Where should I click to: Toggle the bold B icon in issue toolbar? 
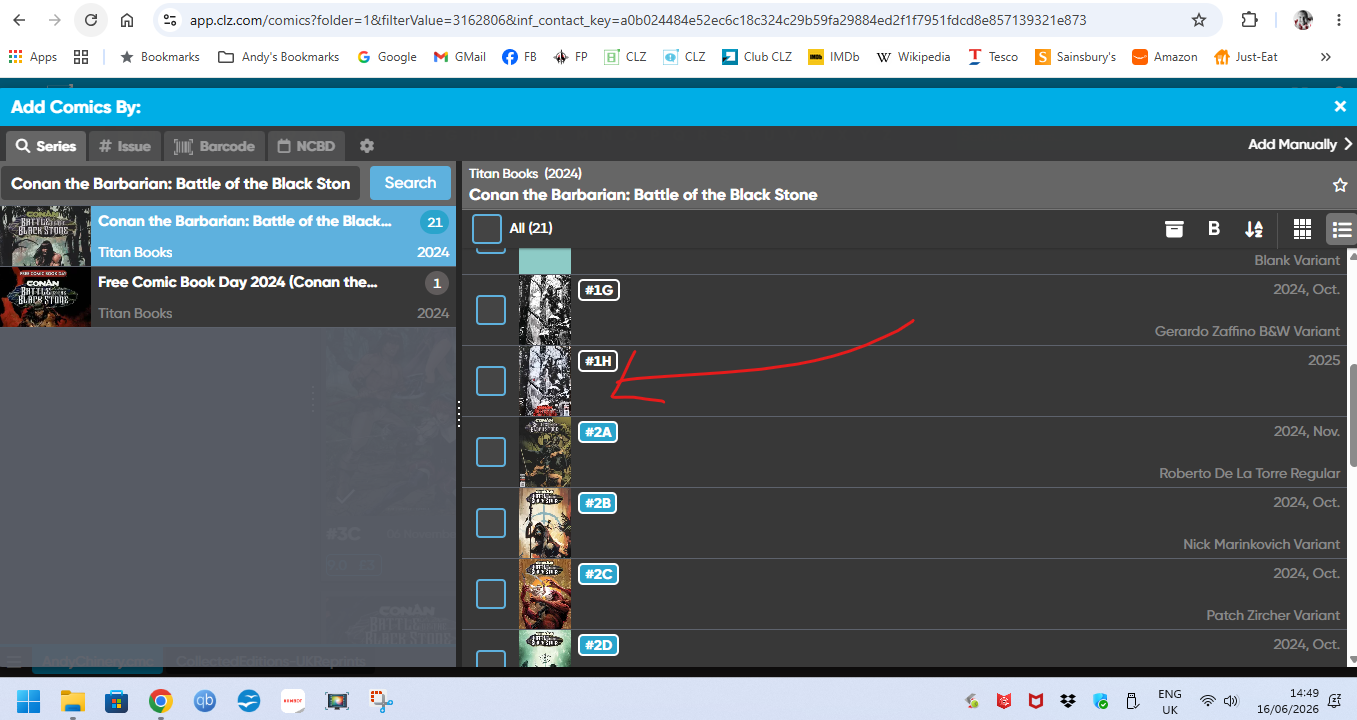[x=1214, y=229]
